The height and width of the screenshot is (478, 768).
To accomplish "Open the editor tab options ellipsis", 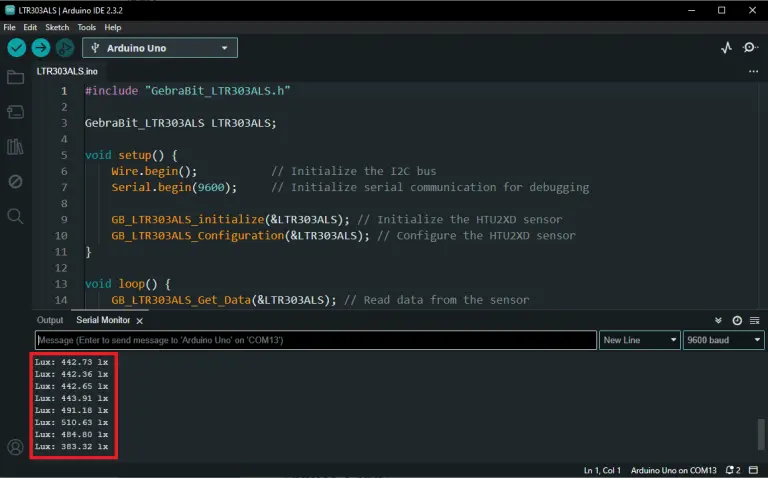I will click(x=753, y=72).
